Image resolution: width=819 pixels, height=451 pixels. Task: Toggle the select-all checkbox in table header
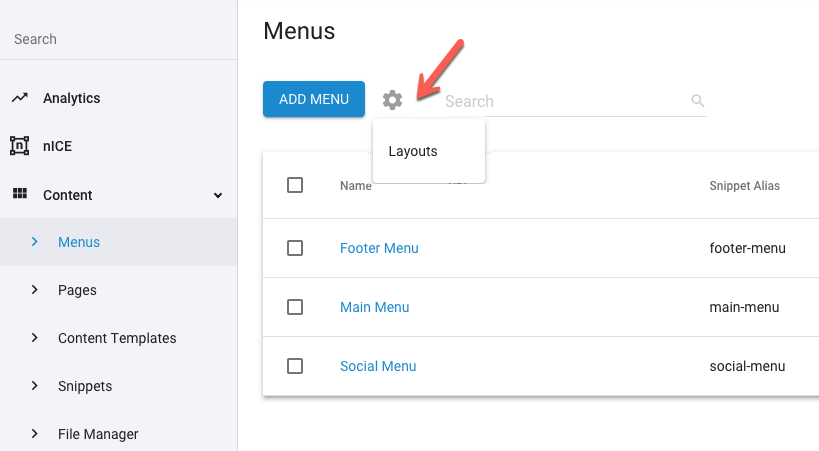(295, 185)
